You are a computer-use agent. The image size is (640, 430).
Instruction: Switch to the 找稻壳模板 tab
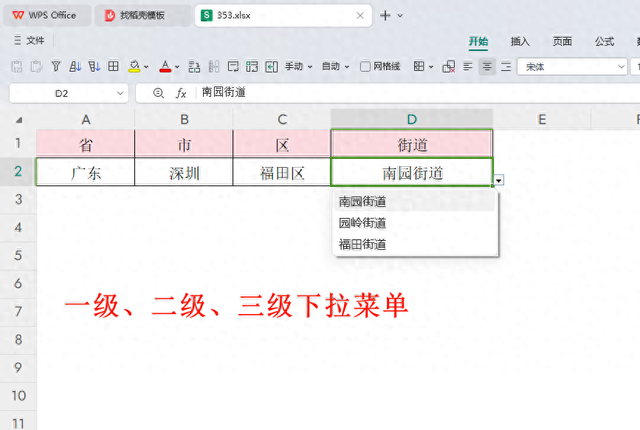[x=141, y=16]
